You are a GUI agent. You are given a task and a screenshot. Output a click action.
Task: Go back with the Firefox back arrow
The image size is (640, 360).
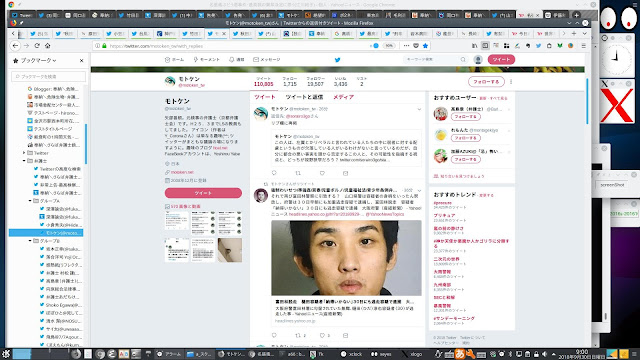click(x=15, y=46)
